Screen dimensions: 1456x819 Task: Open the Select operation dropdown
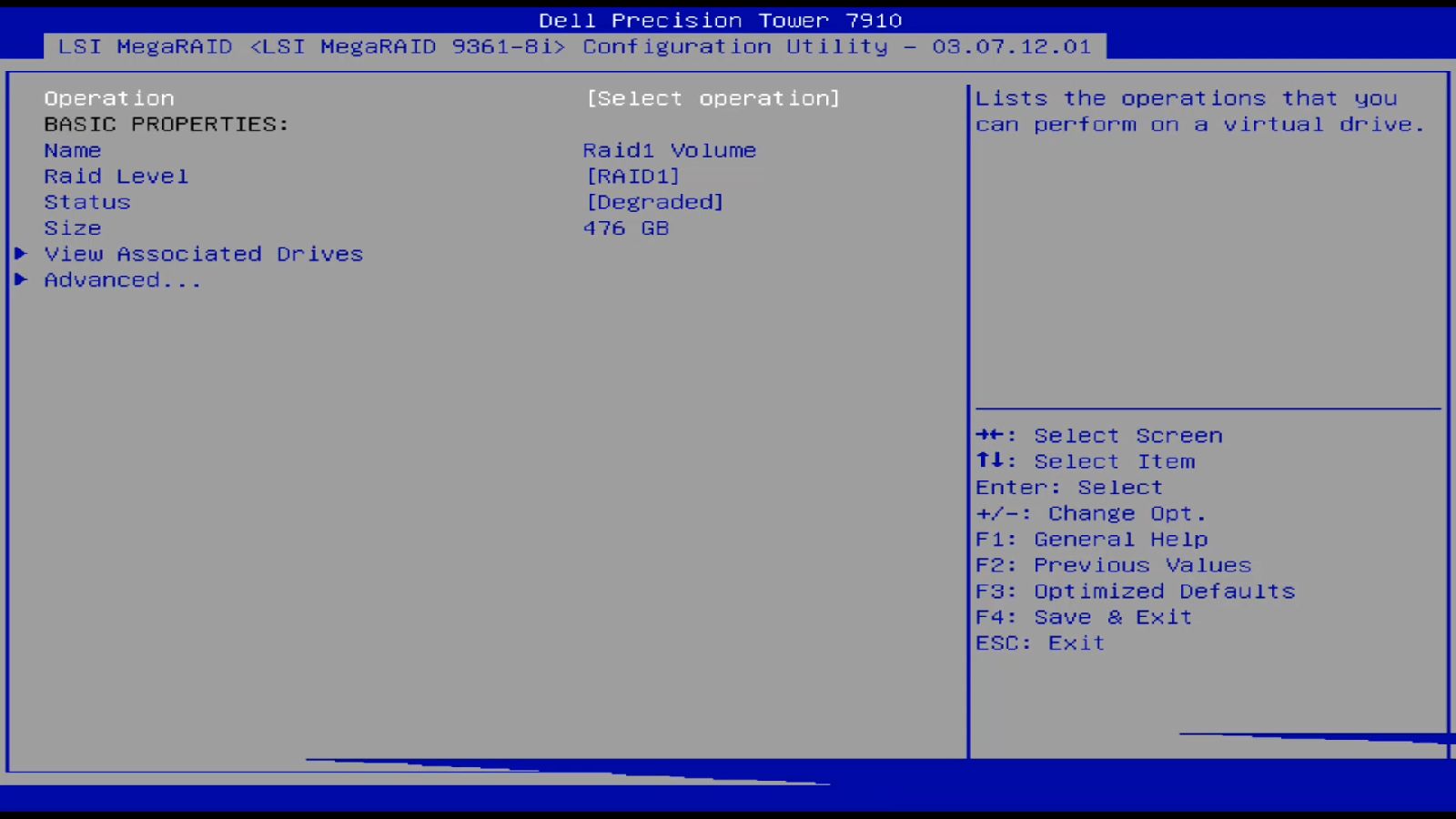click(x=713, y=97)
